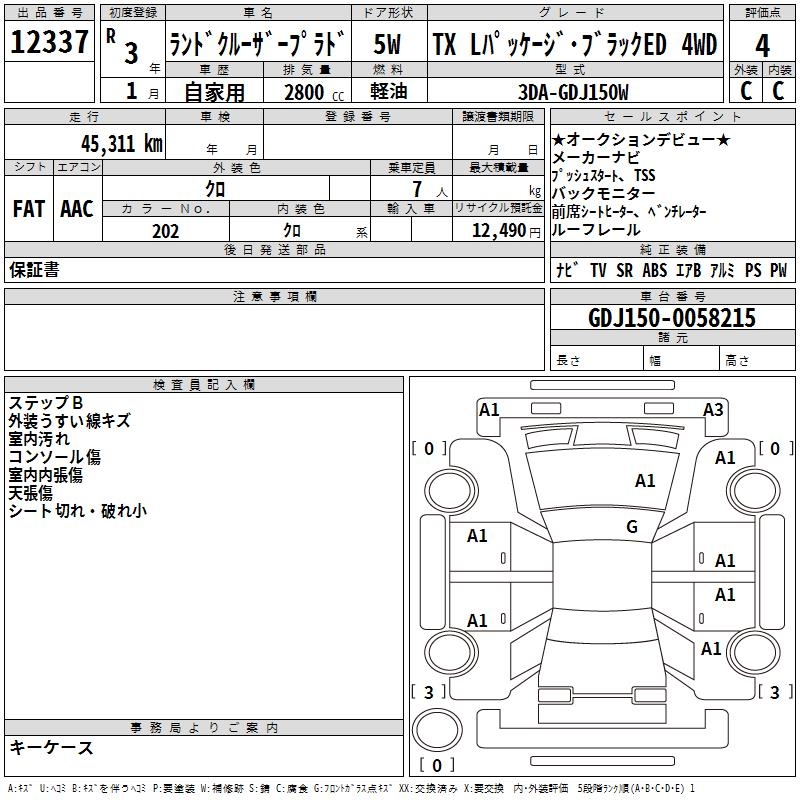Select grade text TX Lパッケージ・ブラックED 4WD

(x=575, y=44)
